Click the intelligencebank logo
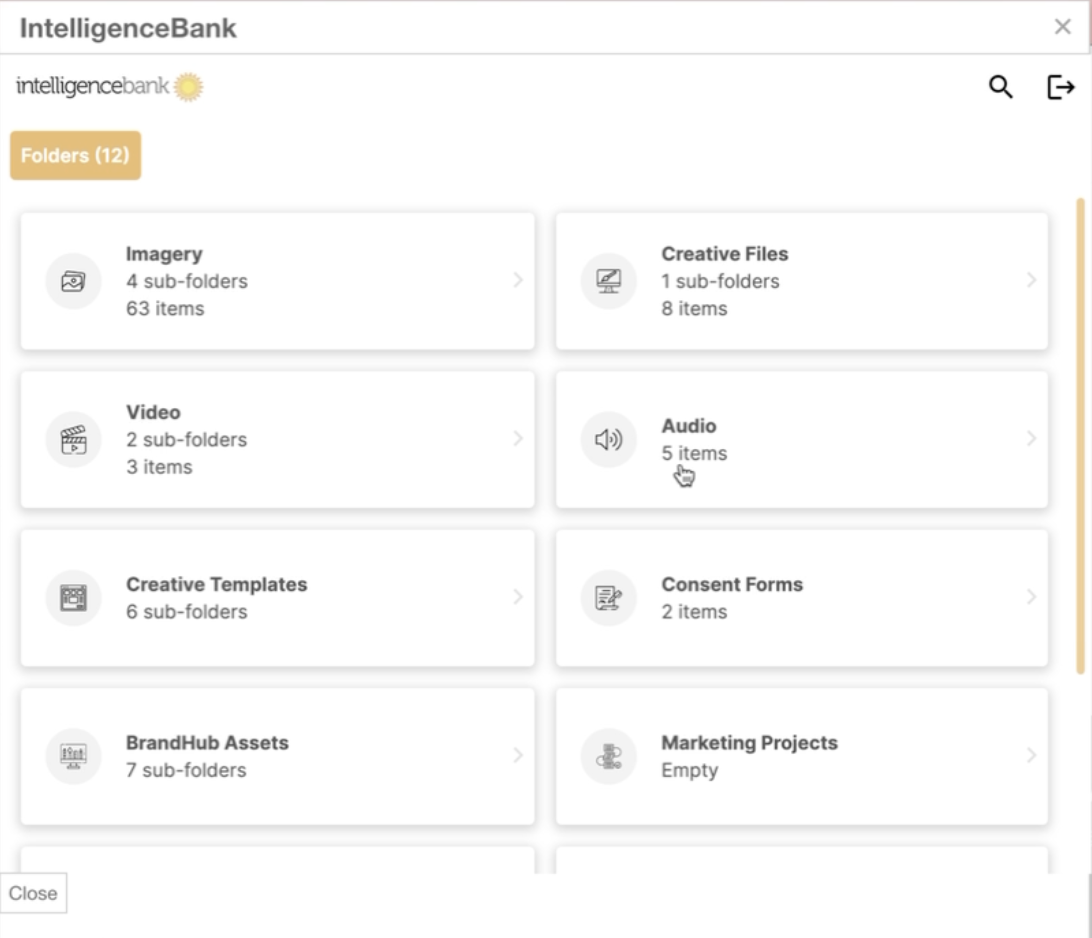The image size is (1092, 938). click(109, 87)
